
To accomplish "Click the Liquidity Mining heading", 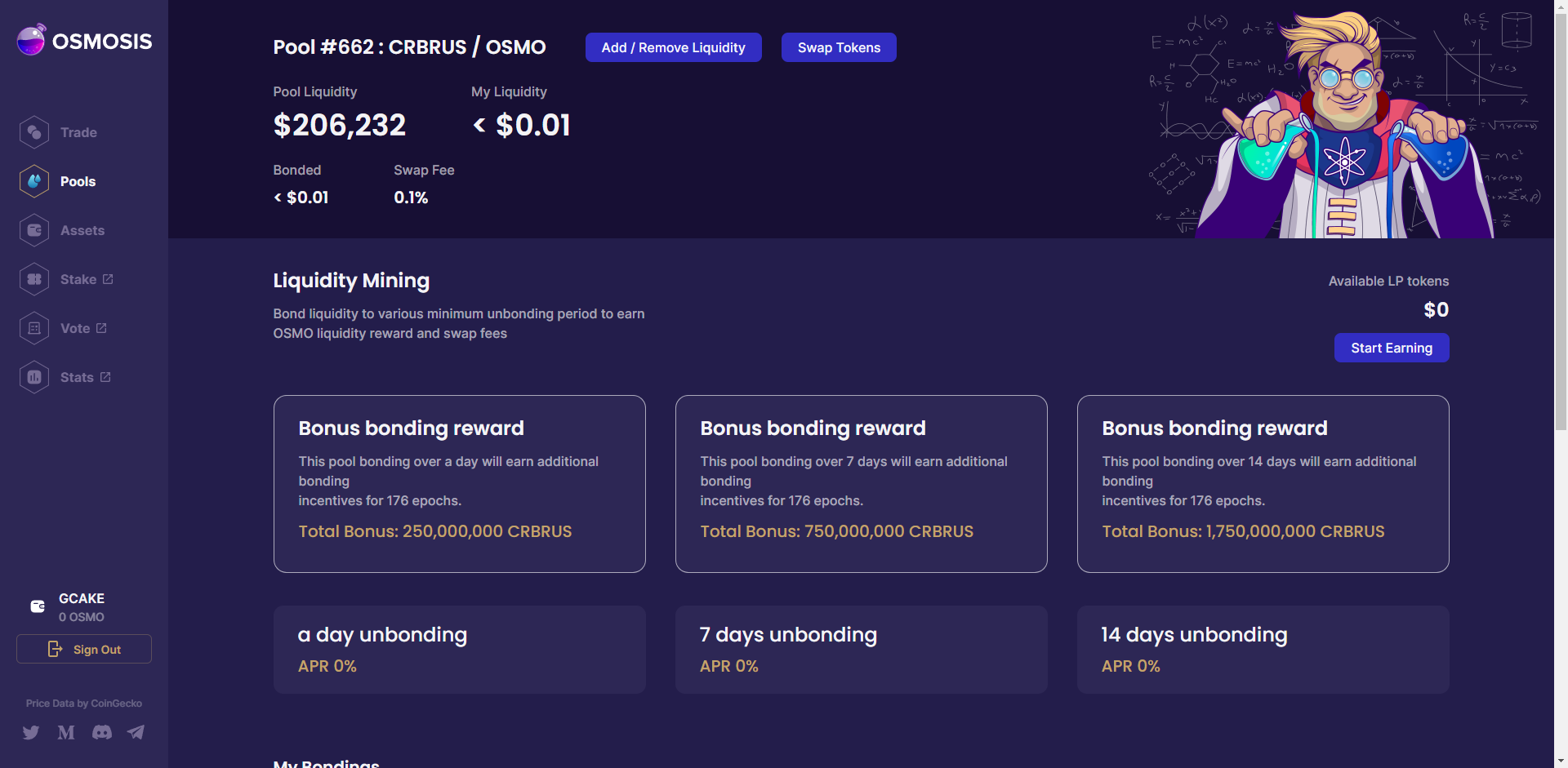I will 351,281.
